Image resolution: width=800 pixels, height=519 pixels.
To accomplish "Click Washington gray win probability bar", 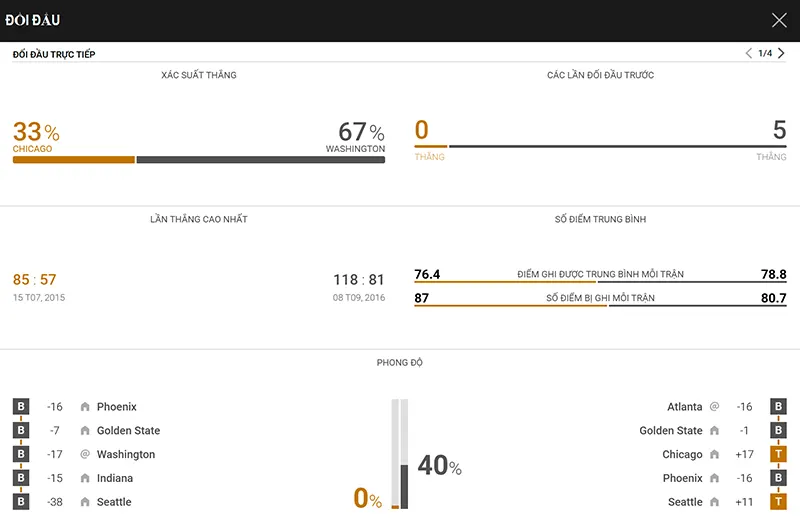I will tap(261, 160).
